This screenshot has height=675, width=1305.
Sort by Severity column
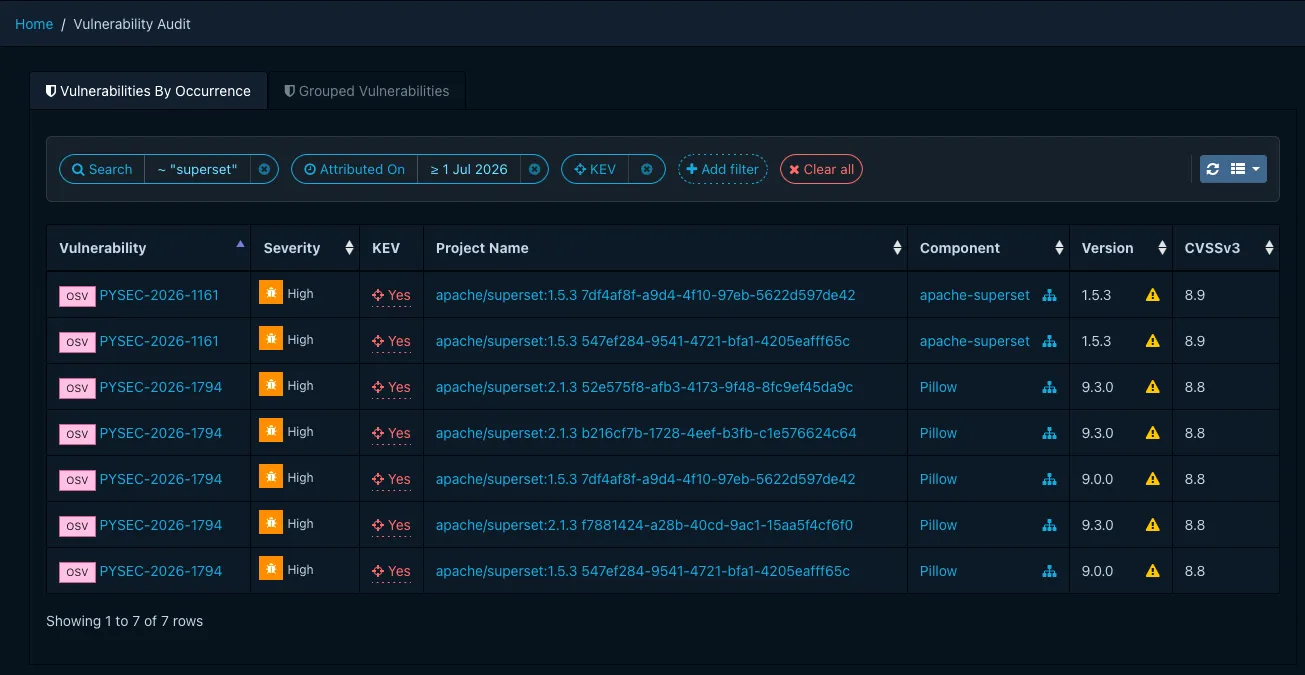point(305,248)
